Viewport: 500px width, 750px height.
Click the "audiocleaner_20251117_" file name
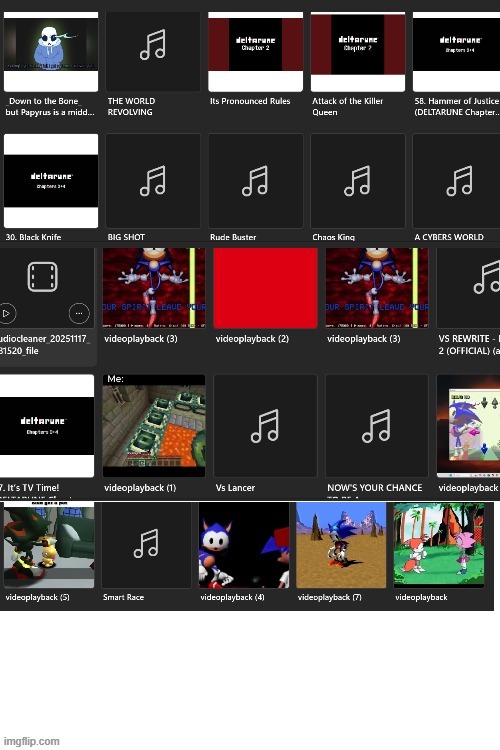pos(44,344)
